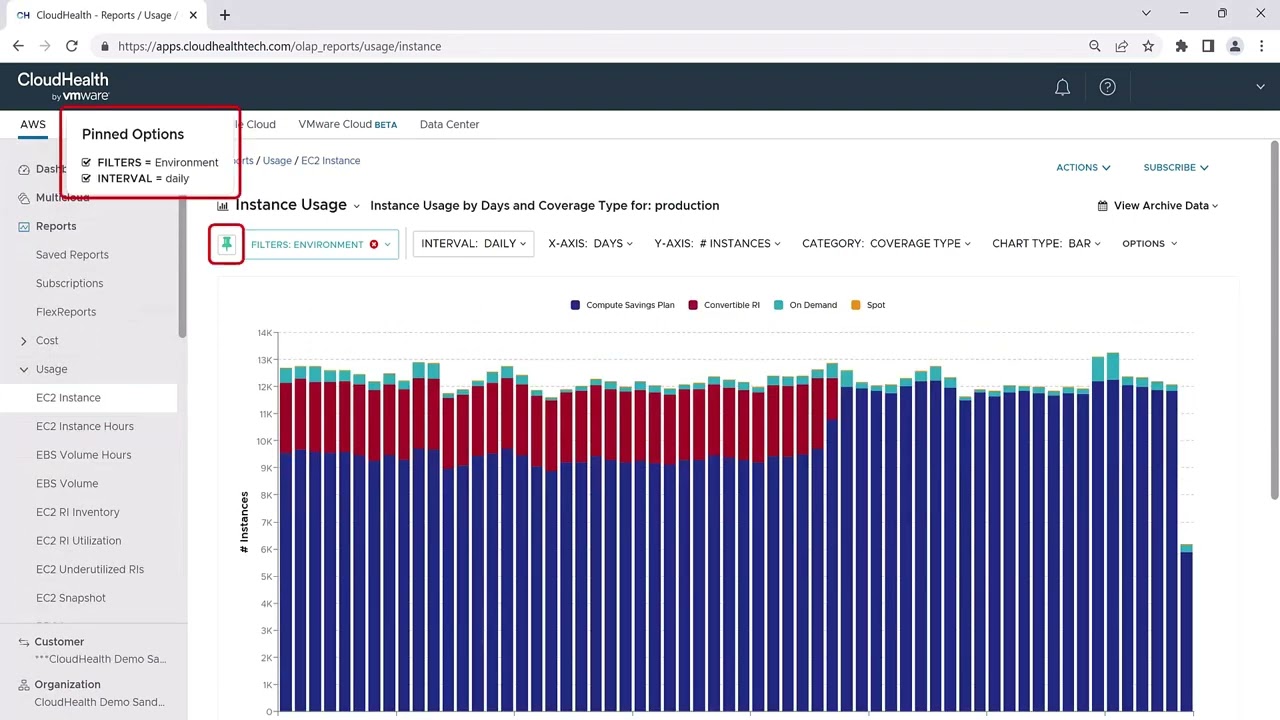The image size is (1280, 720).
Task: Toggle Spot legend series
Action: 868,305
